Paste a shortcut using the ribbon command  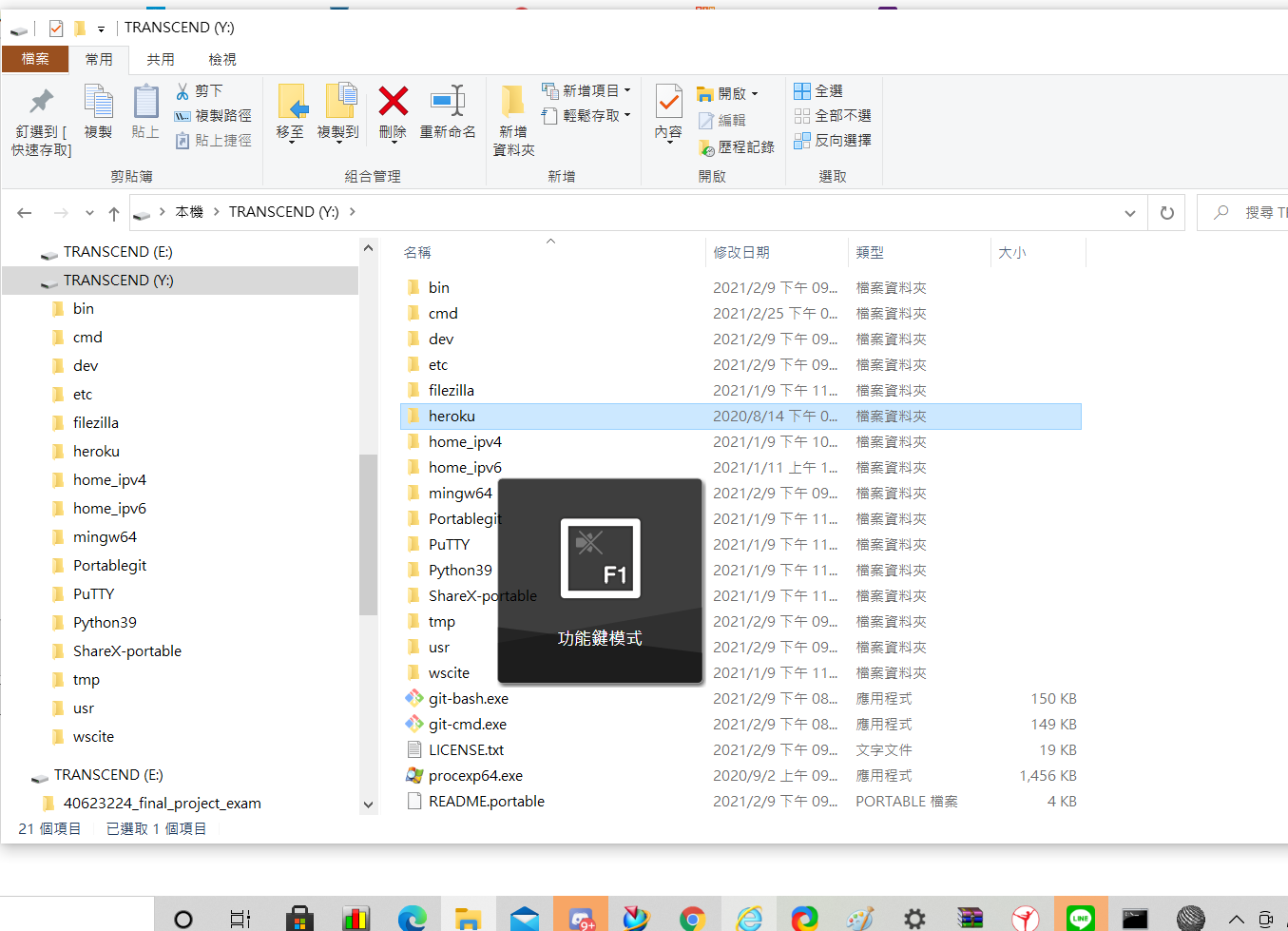pyautogui.click(x=214, y=141)
